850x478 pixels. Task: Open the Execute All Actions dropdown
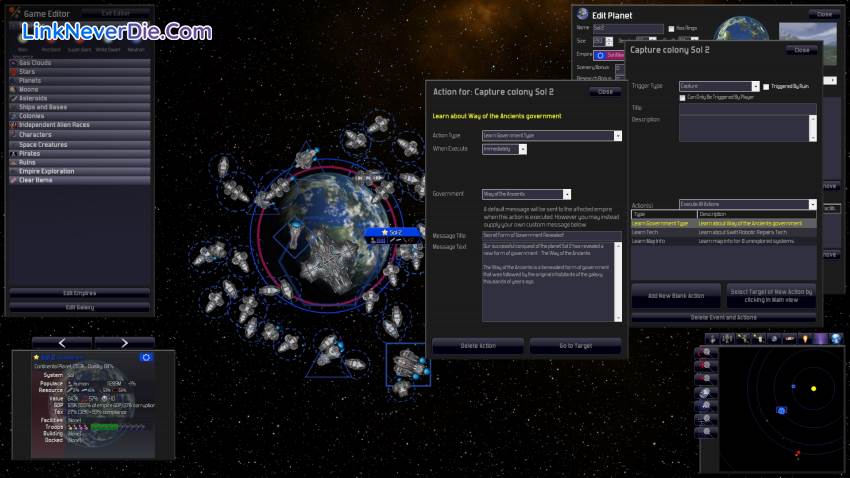[748, 204]
